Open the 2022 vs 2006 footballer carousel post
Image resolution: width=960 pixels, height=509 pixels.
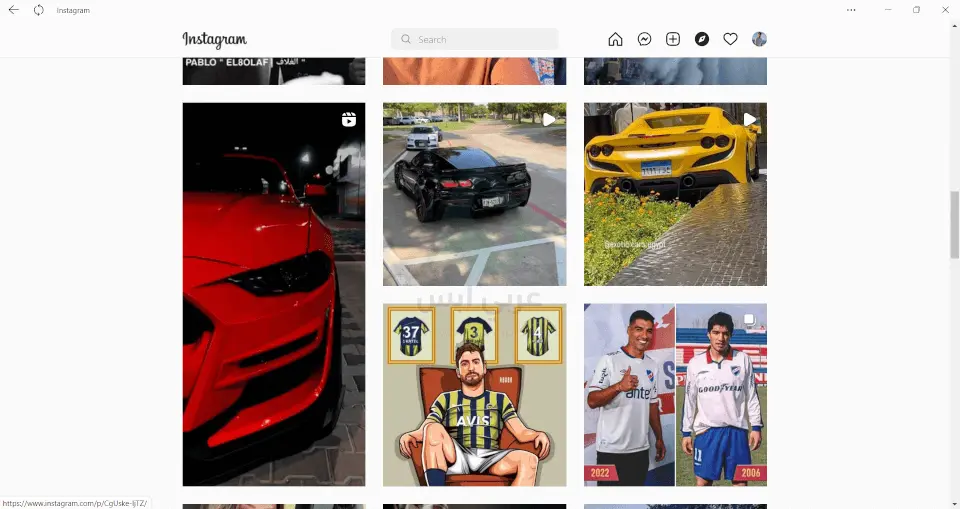coord(675,395)
